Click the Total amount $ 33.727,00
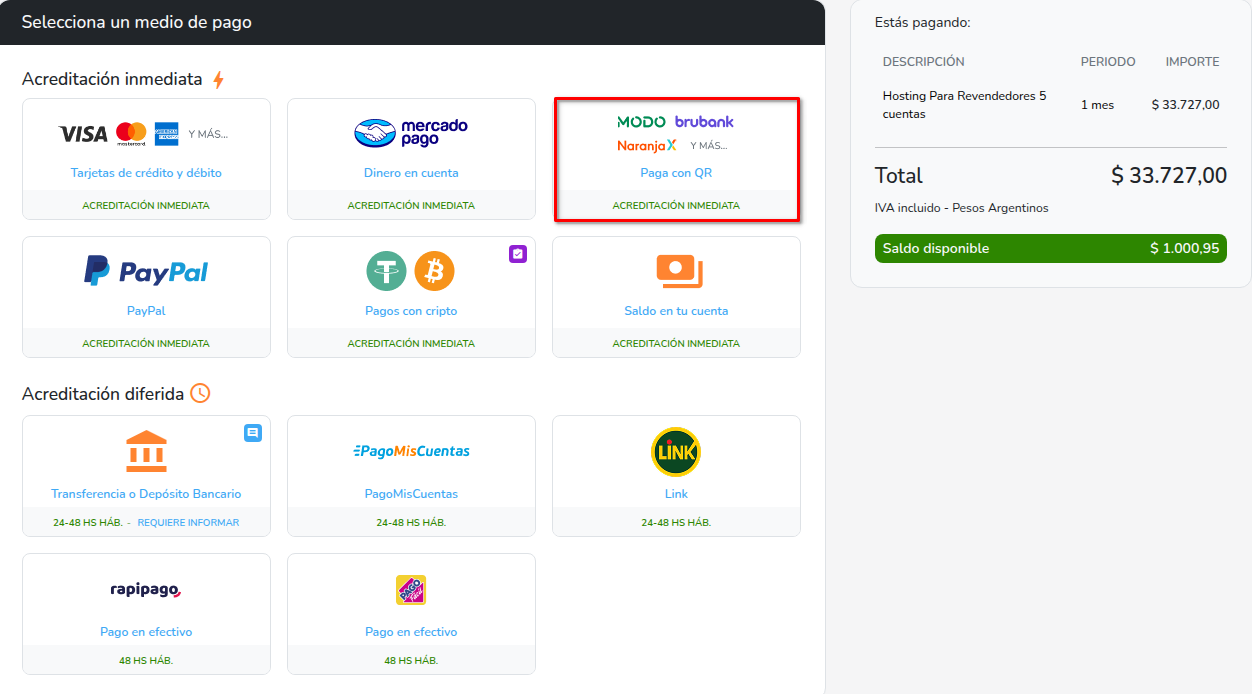Viewport: 1252px width, 694px height. click(x=1169, y=176)
